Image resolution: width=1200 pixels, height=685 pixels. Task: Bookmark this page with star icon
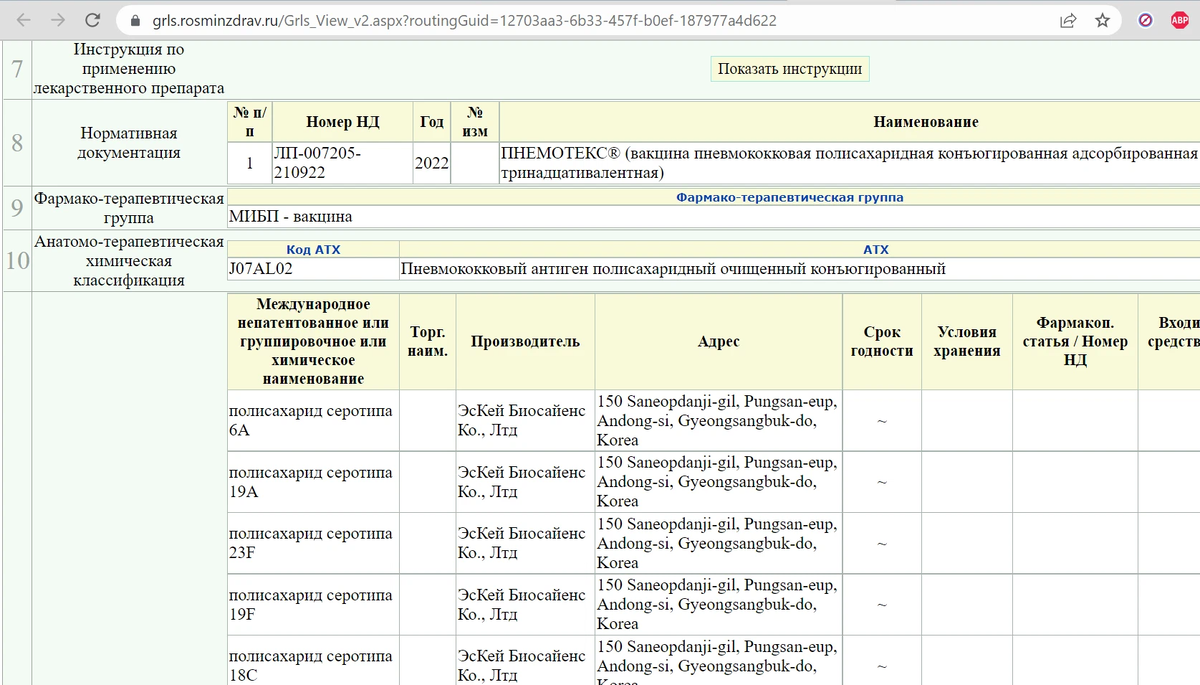click(x=1102, y=20)
